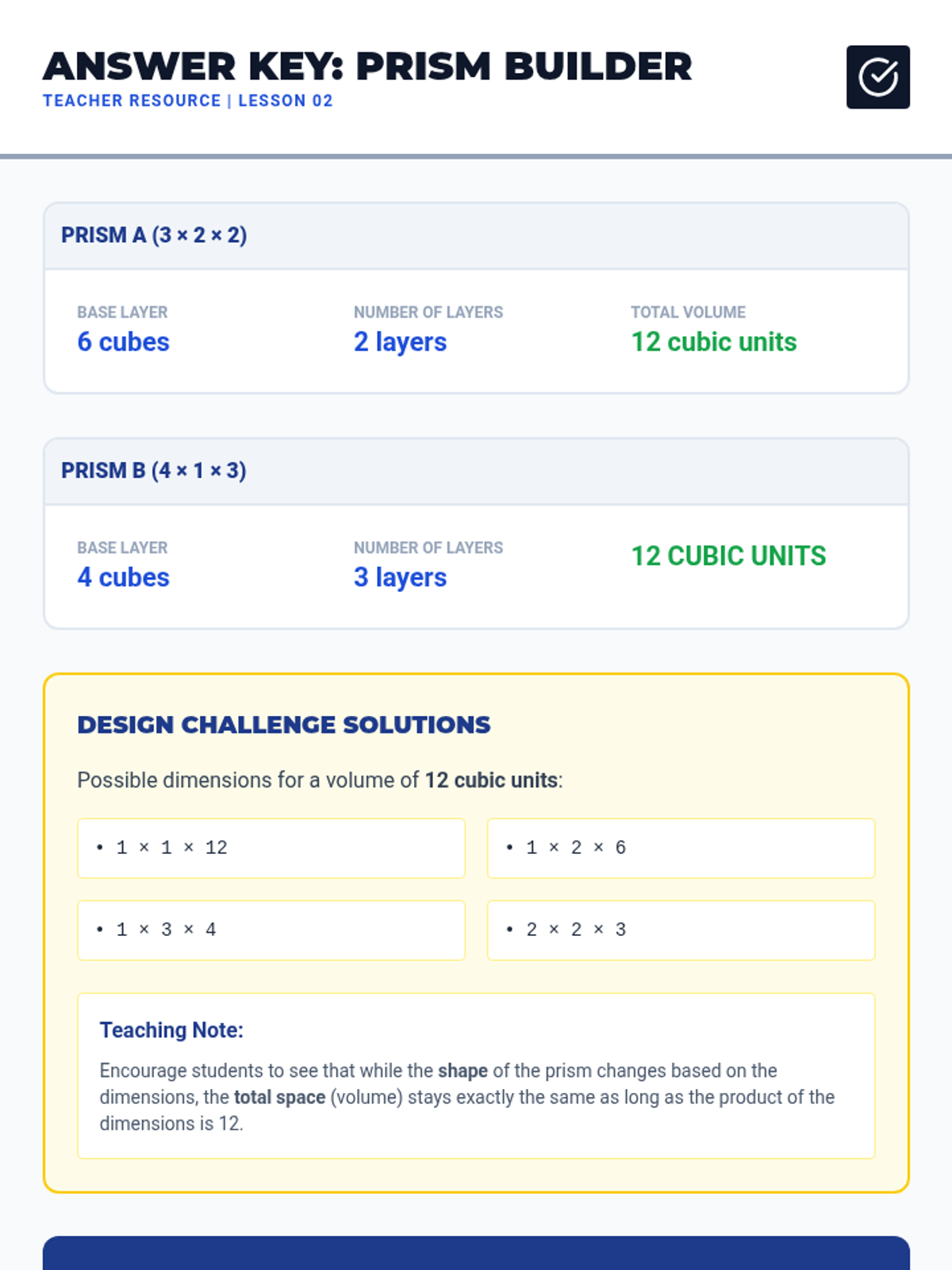Select the 1 × 1 × 12 solution box

(x=271, y=848)
